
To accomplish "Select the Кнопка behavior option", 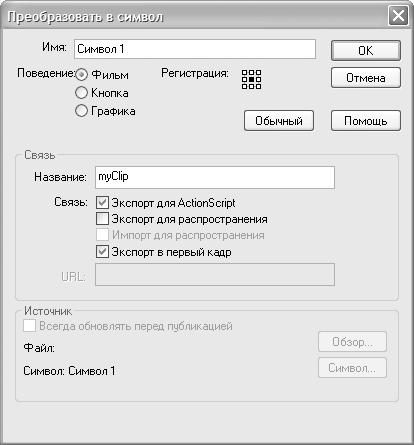I will 81,93.
